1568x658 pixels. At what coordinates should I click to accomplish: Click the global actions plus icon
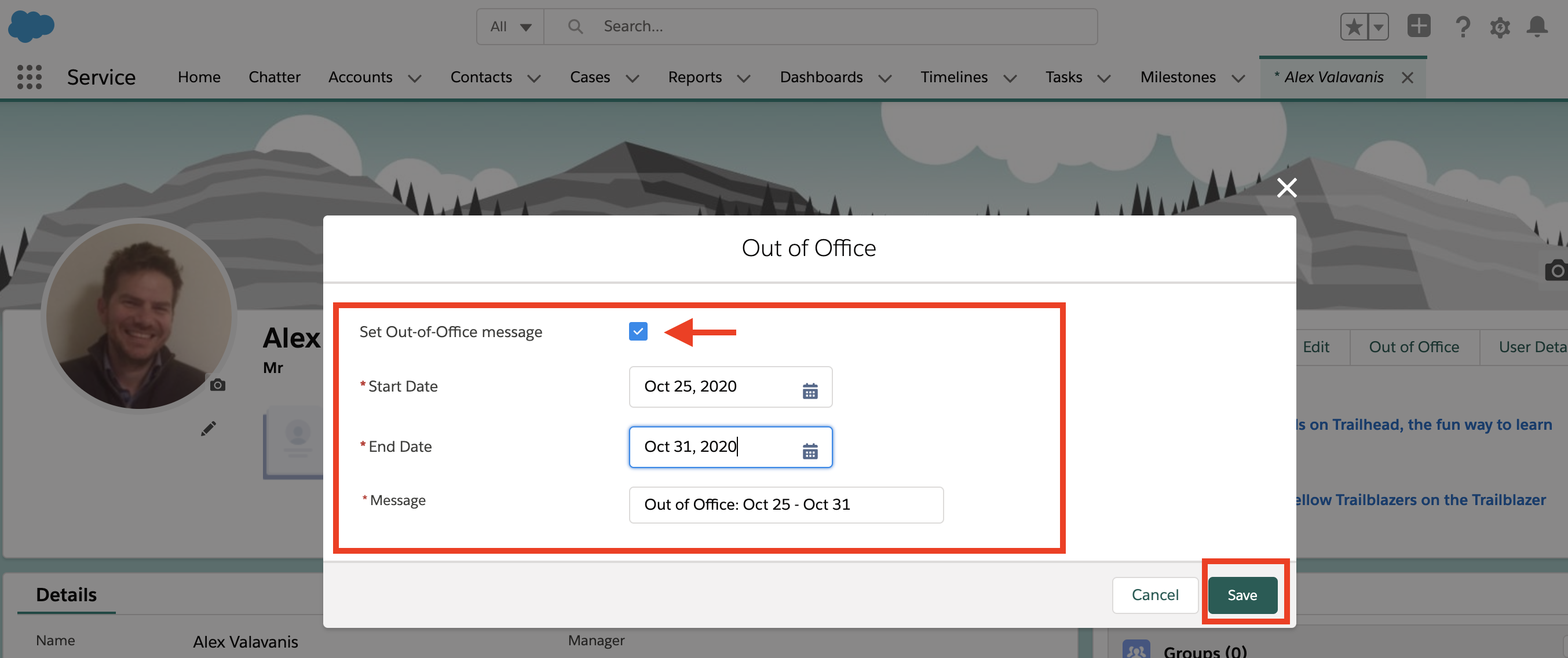click(1419, 26)
